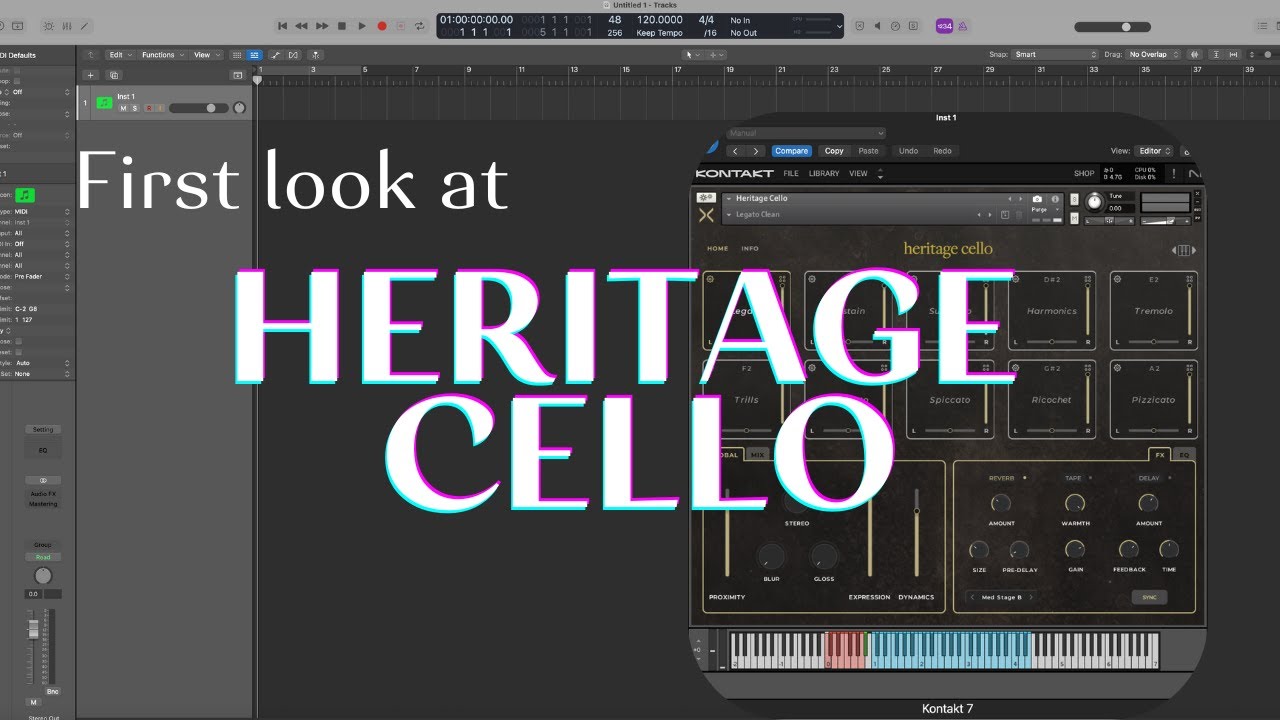Start recording with the red Record button
The image size is (1280, 720).
click(x=382, y=26)
